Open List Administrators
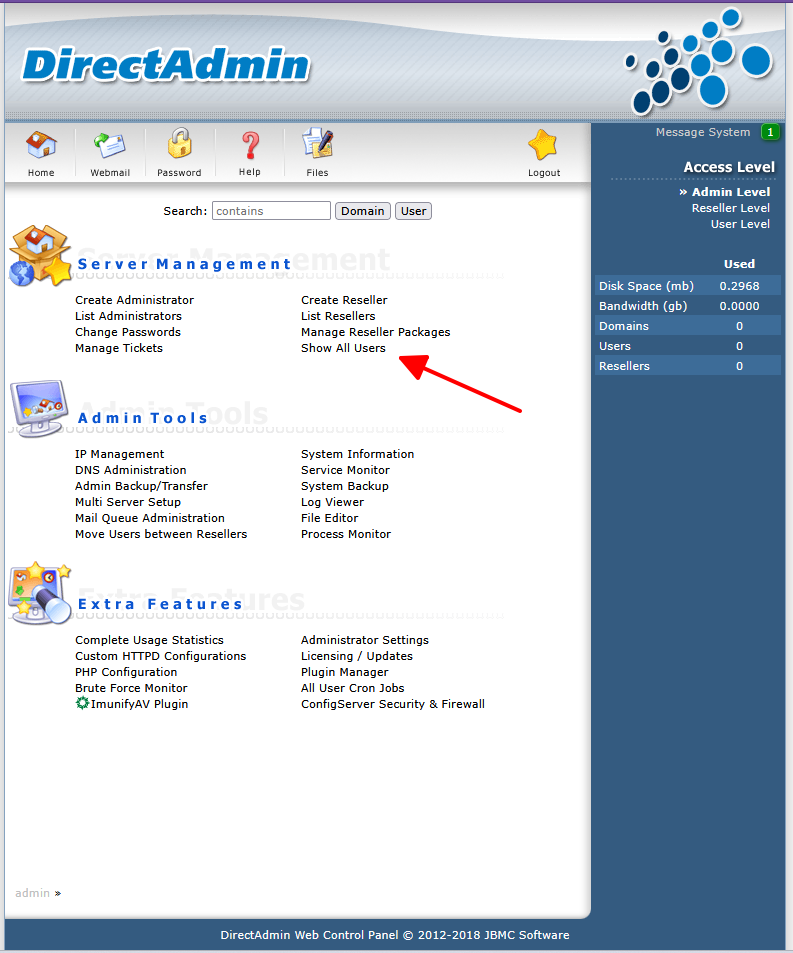This screenshot has height=953, width=793. coord(128,316)
